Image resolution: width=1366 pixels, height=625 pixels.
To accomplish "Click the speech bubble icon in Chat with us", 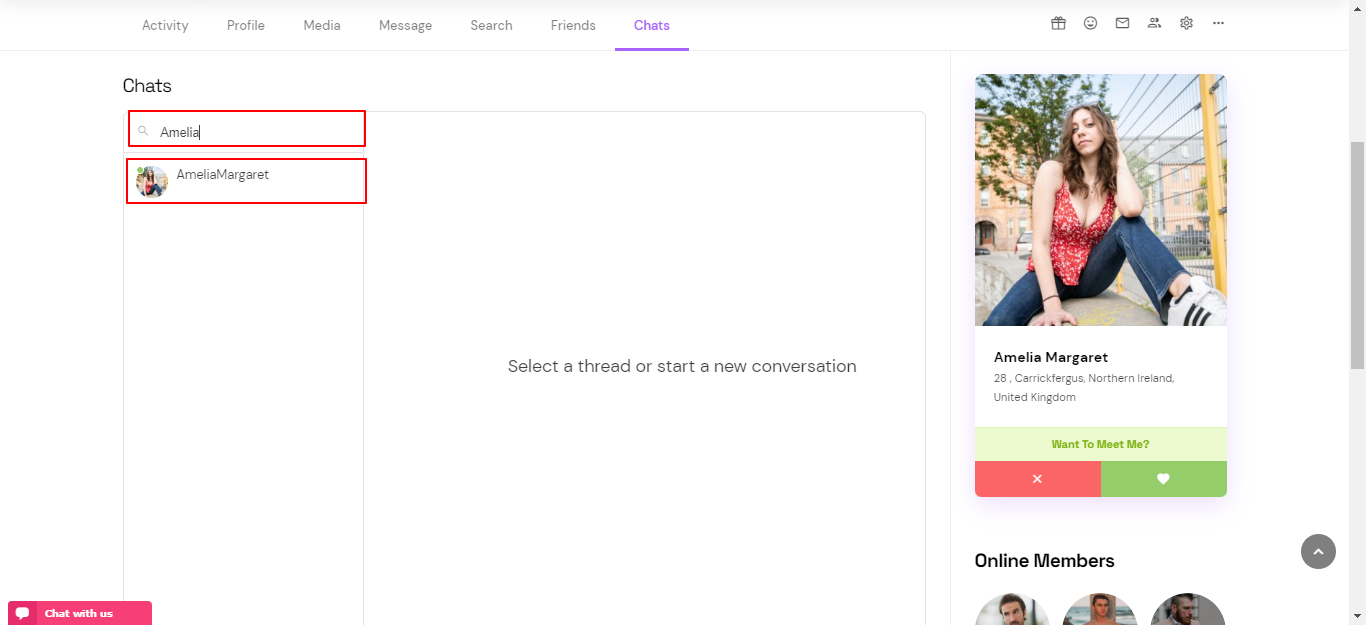I will pos(22,613).
